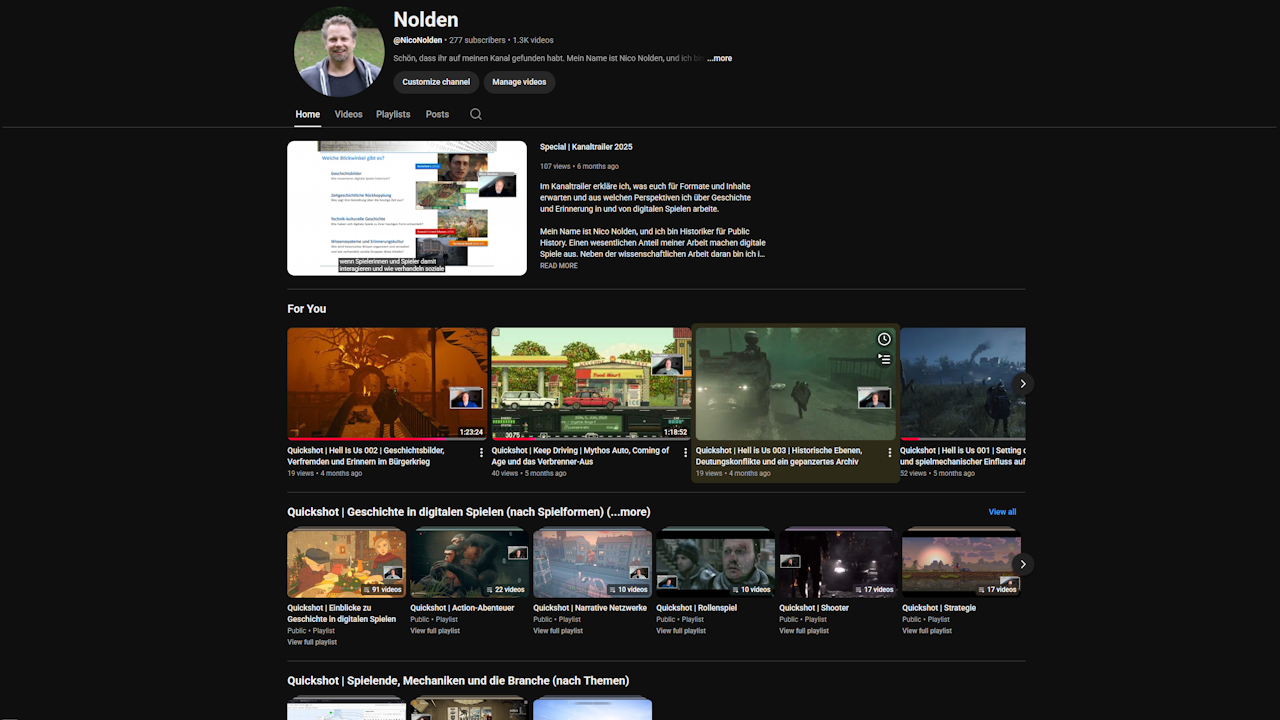Click the '@NicoNolden' channel handle
The width and height of the screenshot is (1280, 720).
click(x=418, y=40)
